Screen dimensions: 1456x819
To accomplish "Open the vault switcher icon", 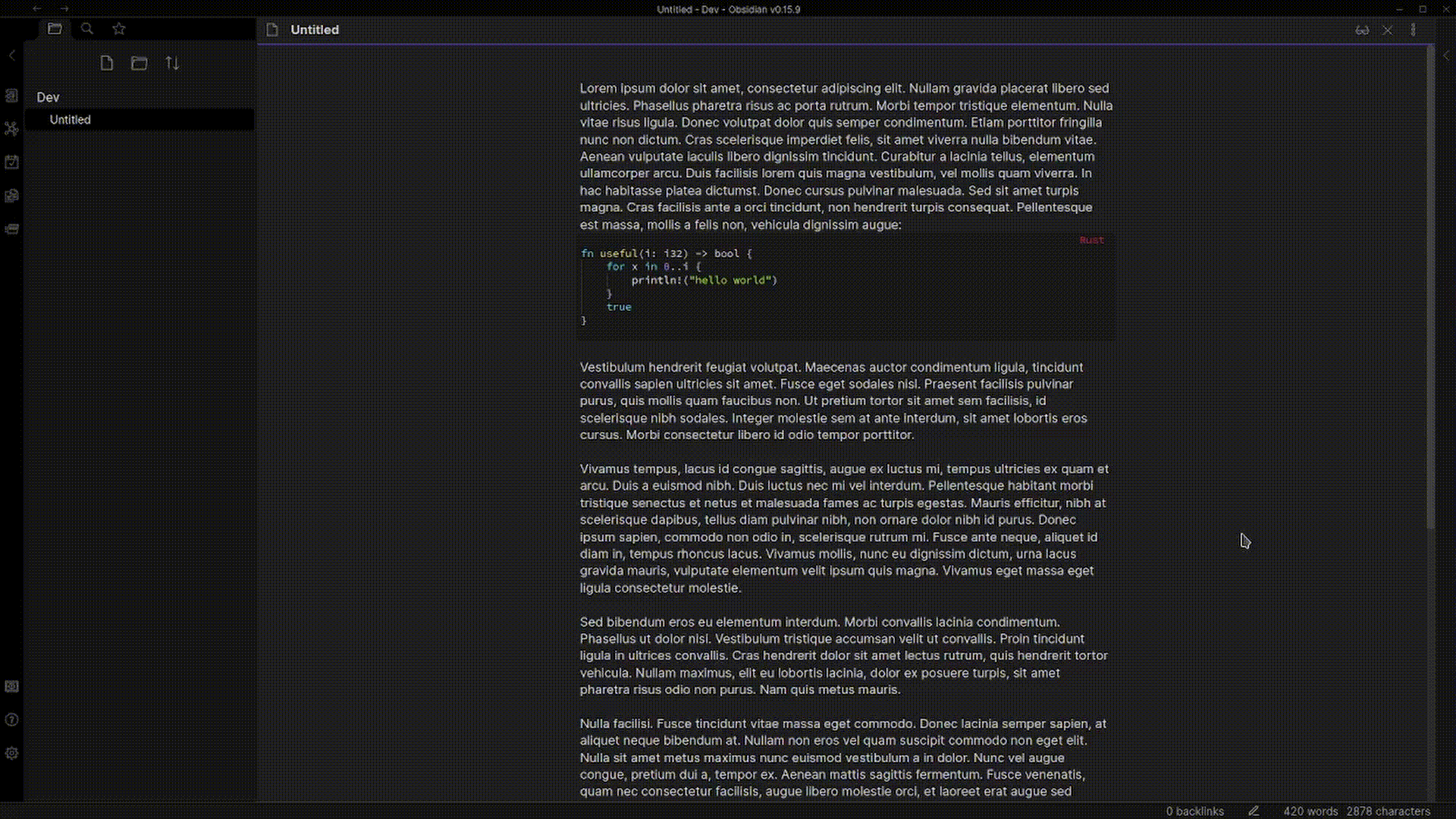I will pyautogui.click(x=11, y=686).
